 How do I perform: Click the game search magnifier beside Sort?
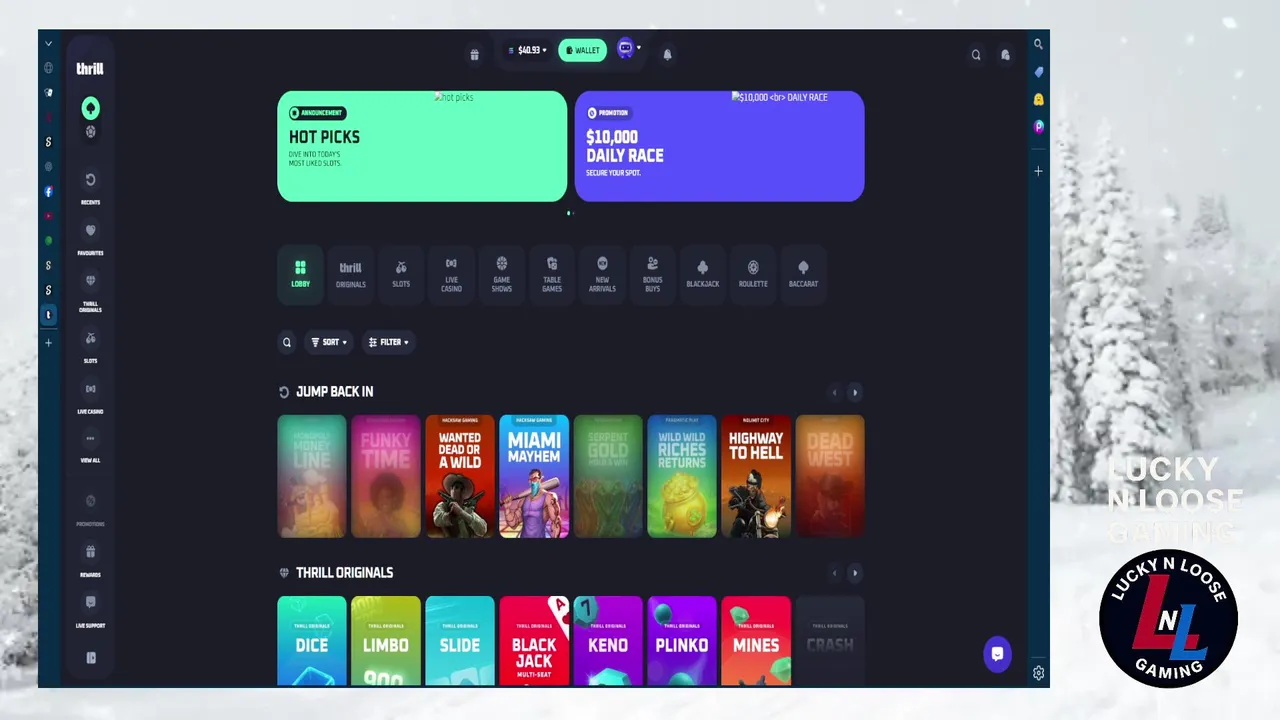[x=287, y=342]
